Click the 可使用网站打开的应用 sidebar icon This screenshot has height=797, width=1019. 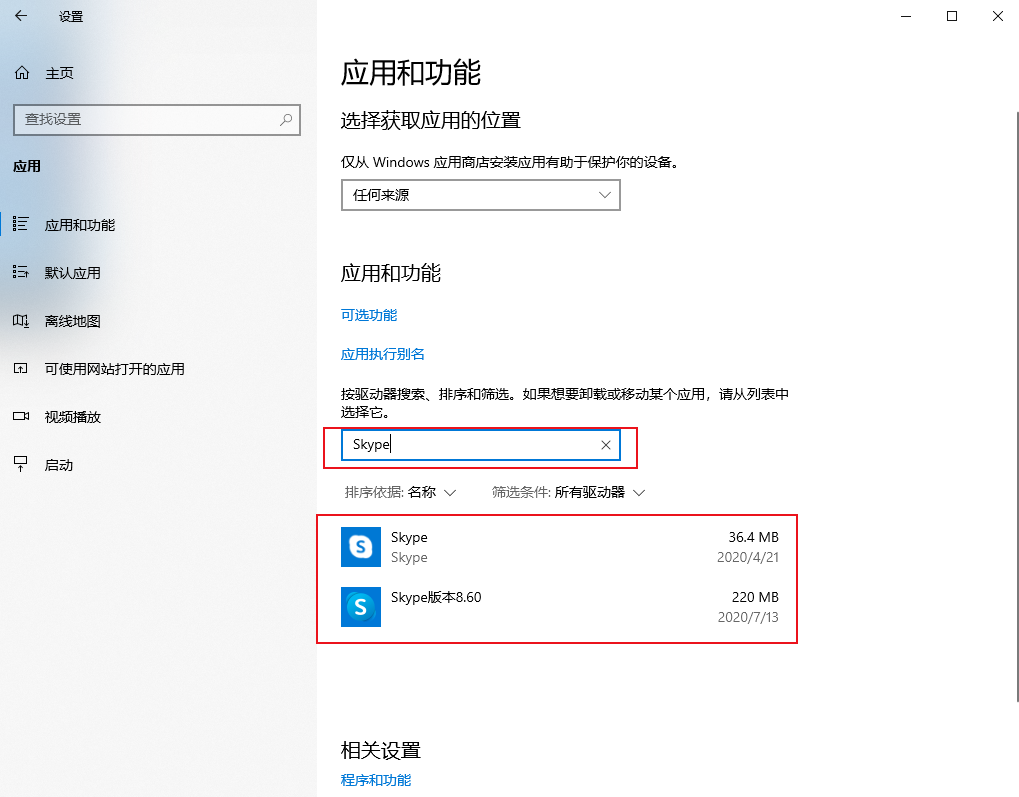point(21,369)
